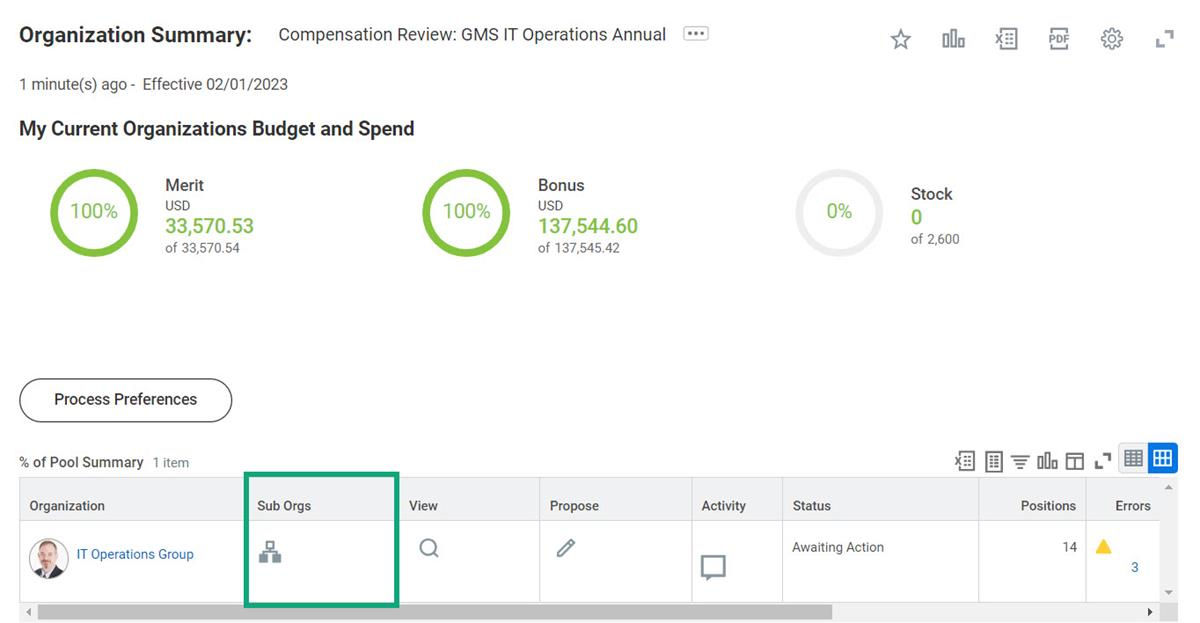1200x623 pixels.
Task: Click the errors warning triangle icon
Action: coord(1103,547)
